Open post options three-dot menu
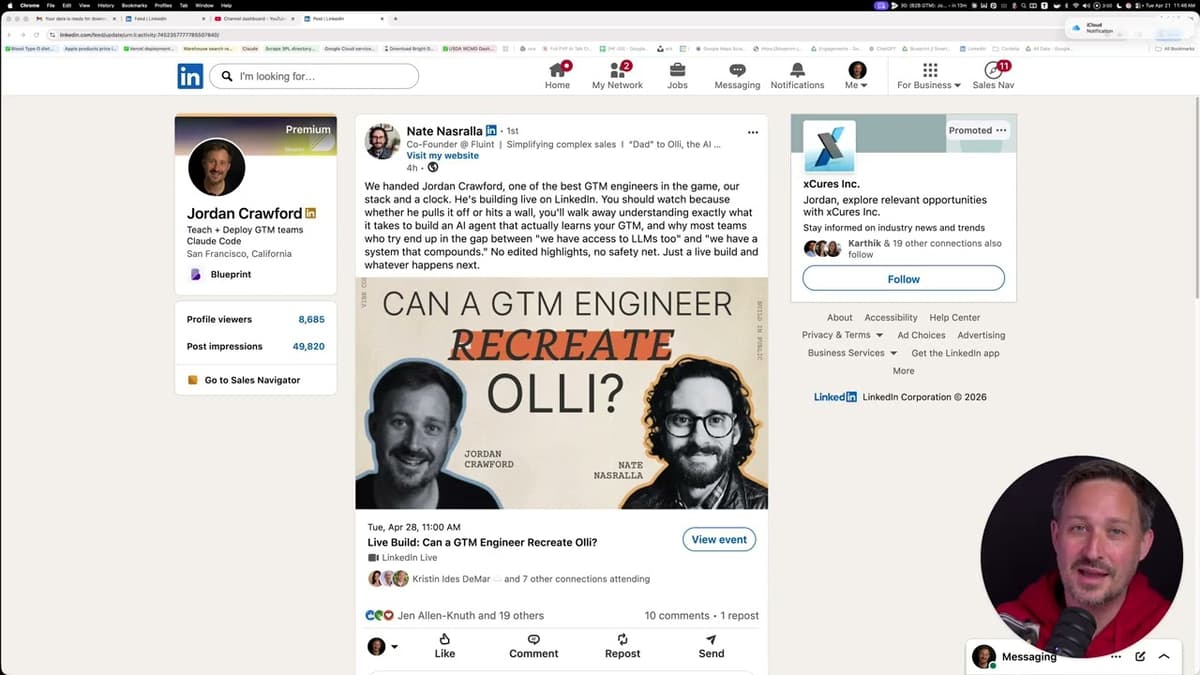 [x=753, y=132]
